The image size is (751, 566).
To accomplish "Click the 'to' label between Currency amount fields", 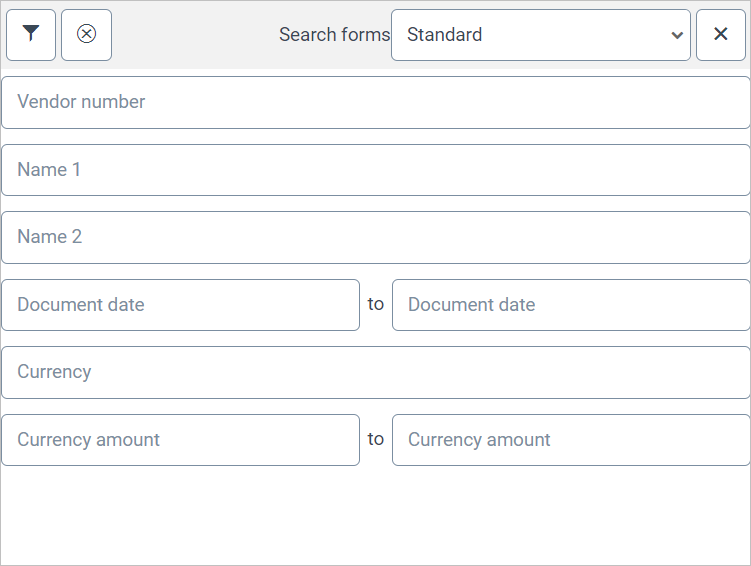I will (375, 439).
